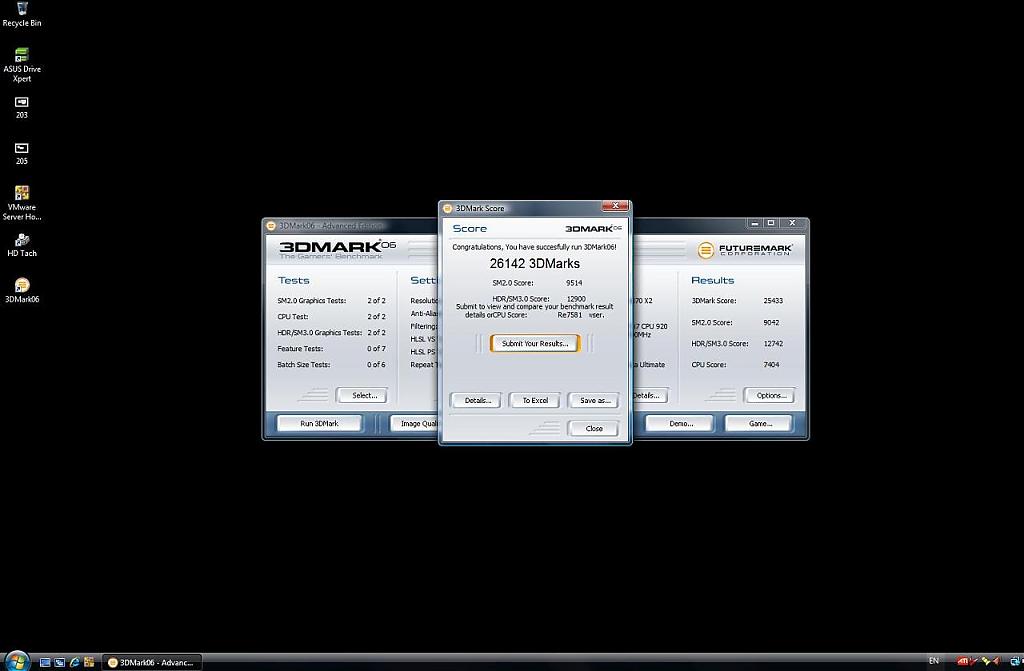1024x671 pixels.
Task: Click Switch Between Windows quick launch icon
Action: (x=59, y=663)
